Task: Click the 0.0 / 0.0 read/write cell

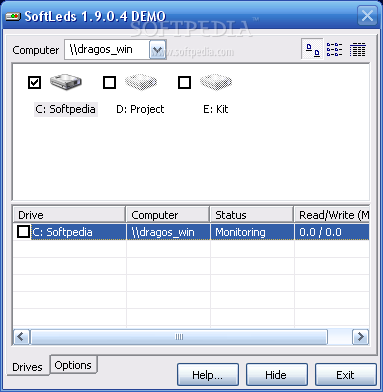Action: click(x=332, y=232)
